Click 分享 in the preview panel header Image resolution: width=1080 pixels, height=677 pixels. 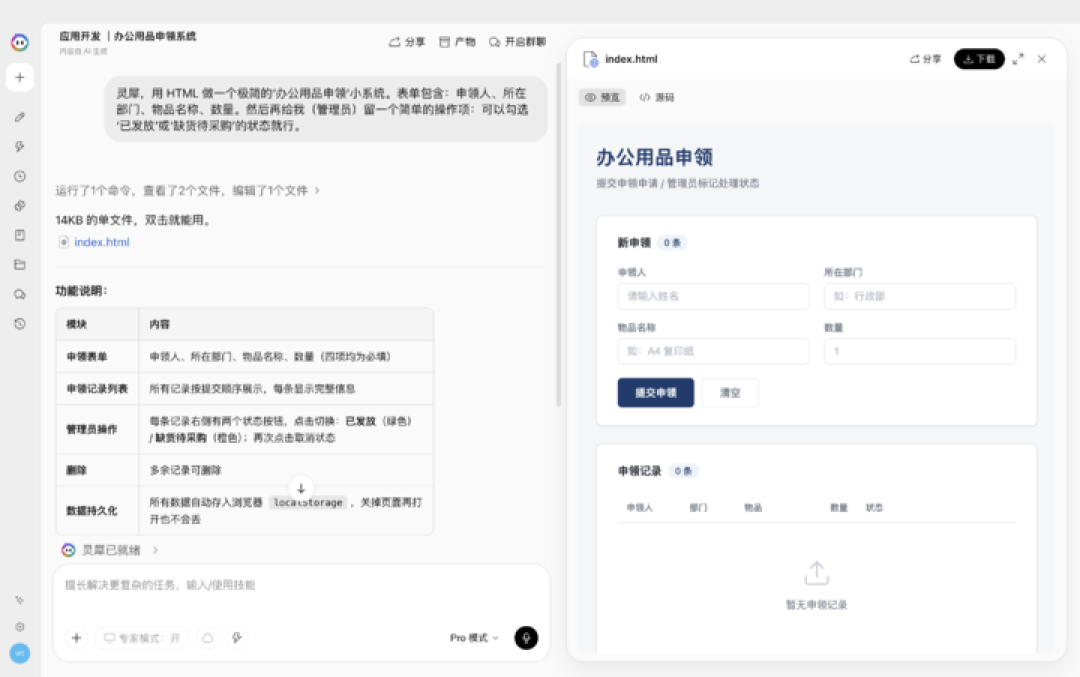[925, 59]
